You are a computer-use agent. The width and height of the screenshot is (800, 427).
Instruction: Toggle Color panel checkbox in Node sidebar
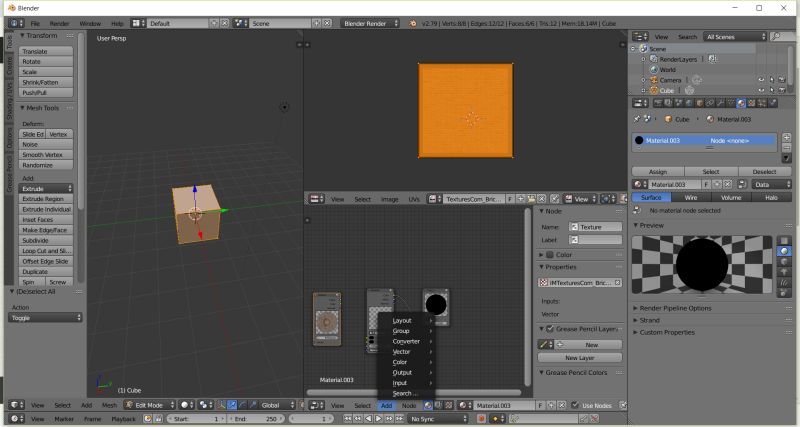tap(550, 255)
